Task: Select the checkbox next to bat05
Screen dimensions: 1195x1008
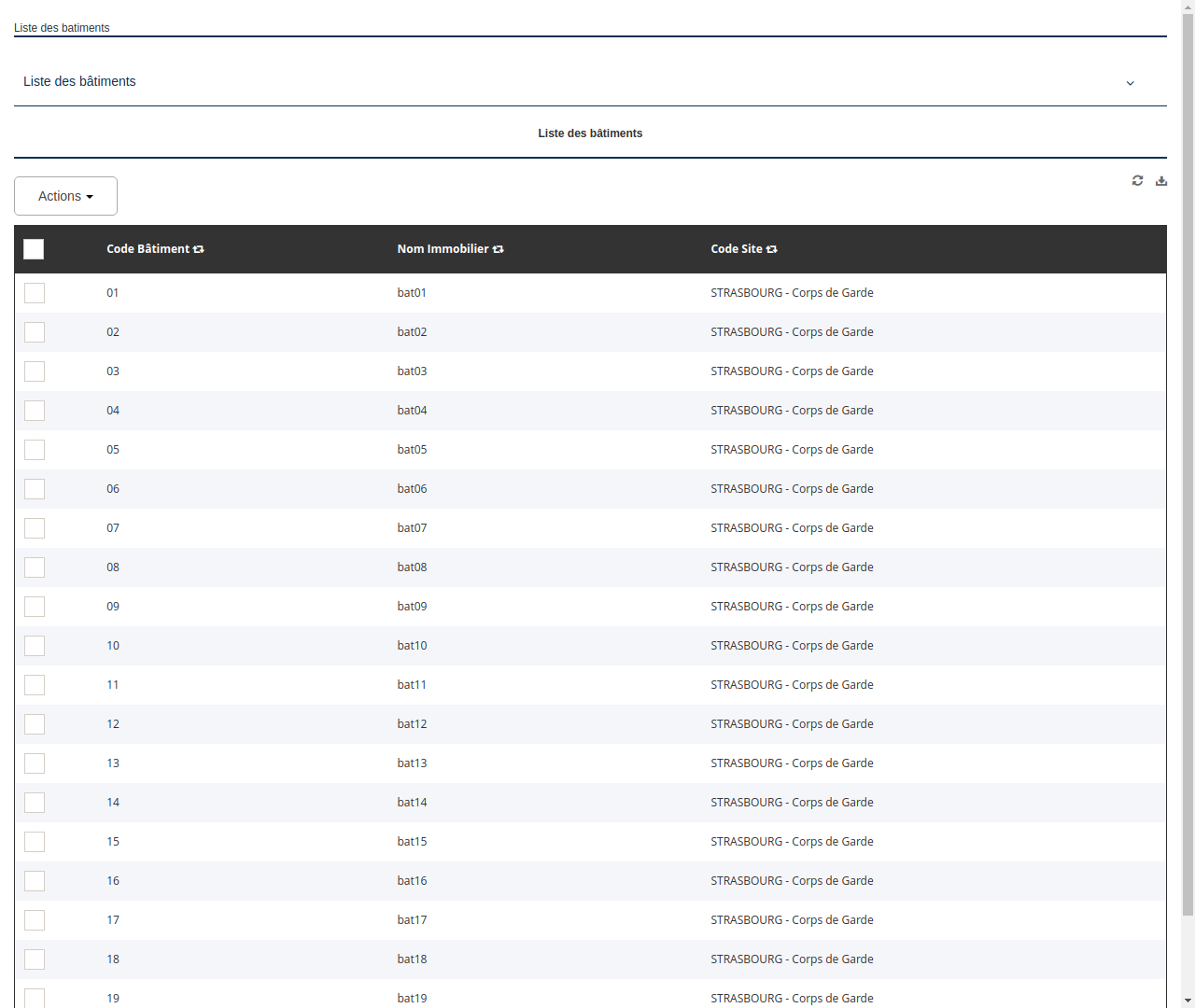Action: coord(34,449)
